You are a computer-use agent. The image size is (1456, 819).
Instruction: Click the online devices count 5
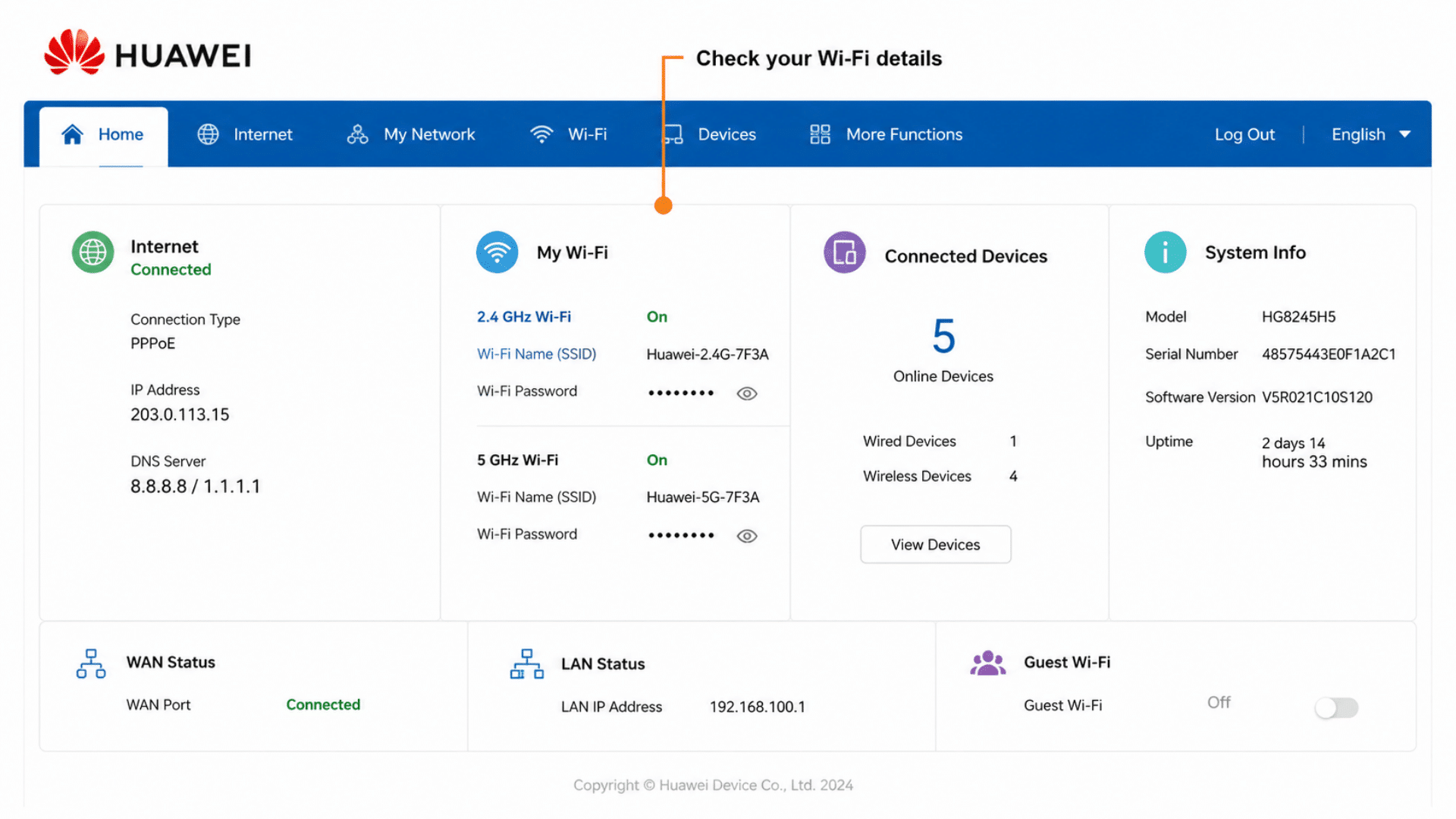943,336
